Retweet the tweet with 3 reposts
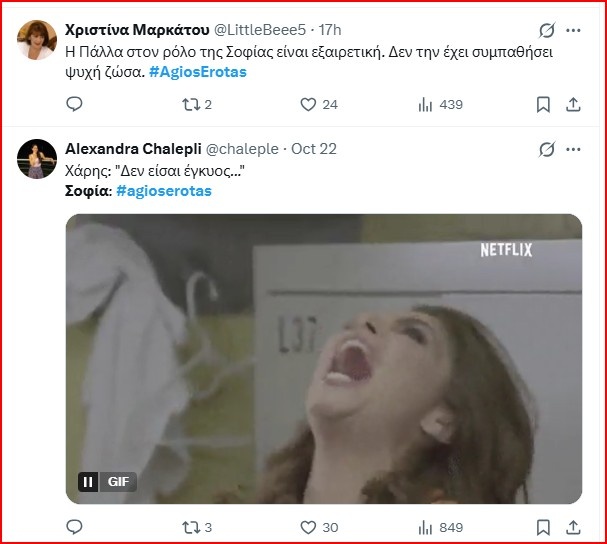This screenshot has height=544, width=607. [189, 526]
